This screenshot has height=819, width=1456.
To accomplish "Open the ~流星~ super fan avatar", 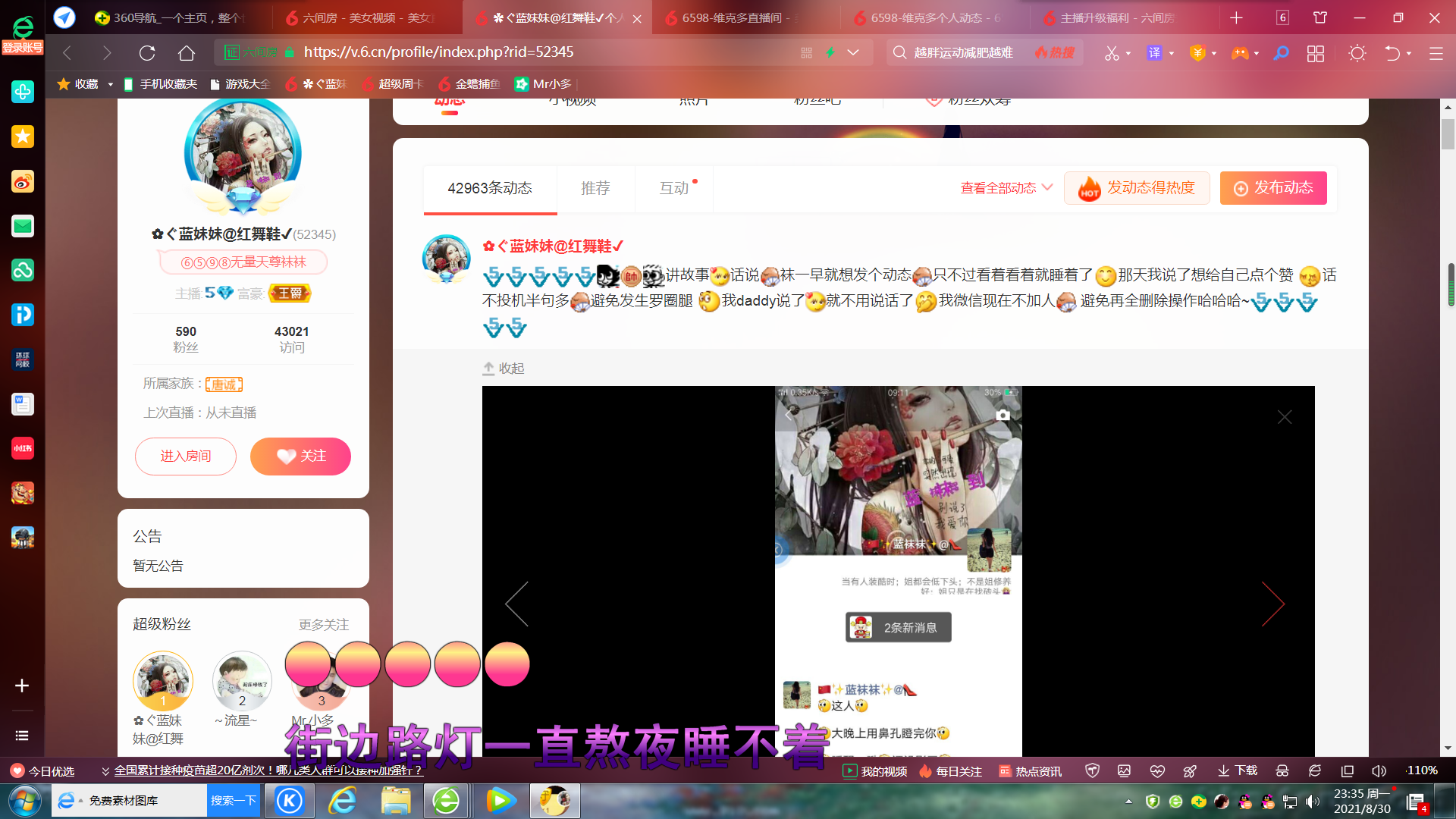I will coord(242,680).
